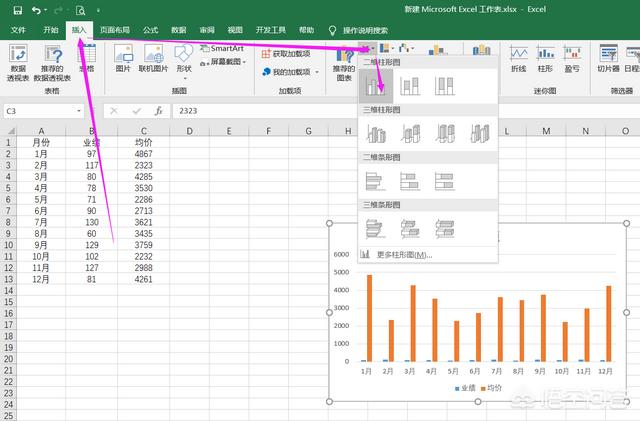The width and height of the screenshot is (640, 421).
Task: Open the hierarchy chart dropdown in ribbon
Action: pyautogui.click(x=386, y=48)
